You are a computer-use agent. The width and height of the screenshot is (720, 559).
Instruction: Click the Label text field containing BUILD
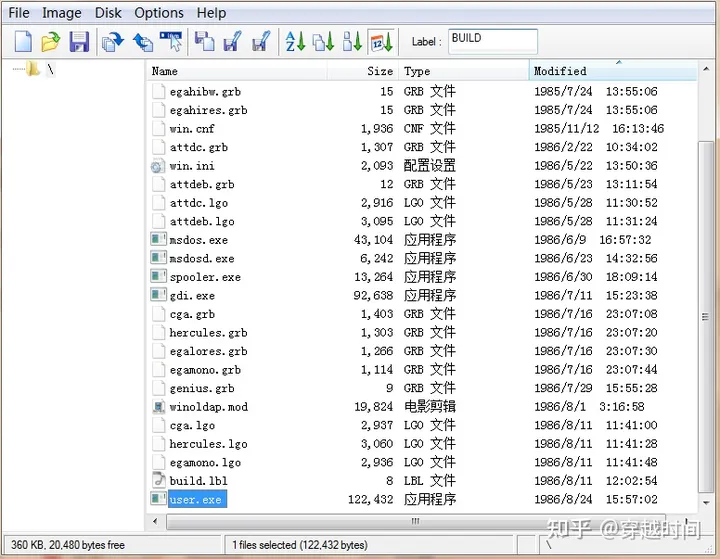(x=492, y=41)
